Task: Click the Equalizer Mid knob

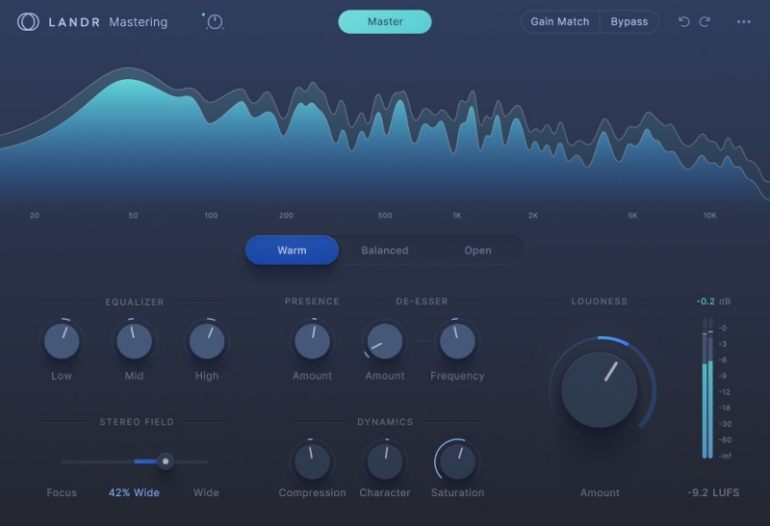Action: [134, 342]
